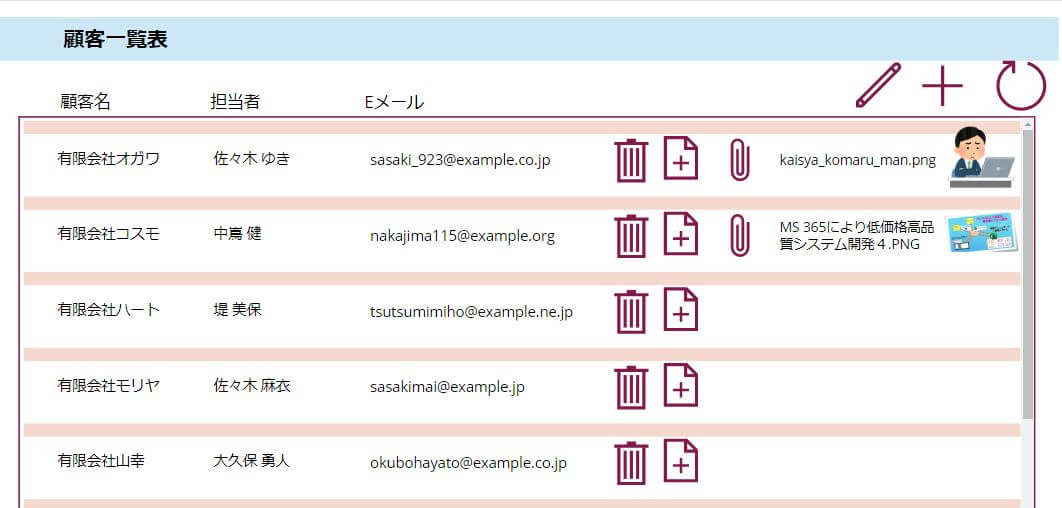Viewport: 1062px width, 508px height.
Task: Delete 有限会社コスモ row with trash icon
Action: pyautogui.click(x=631, y=236)
